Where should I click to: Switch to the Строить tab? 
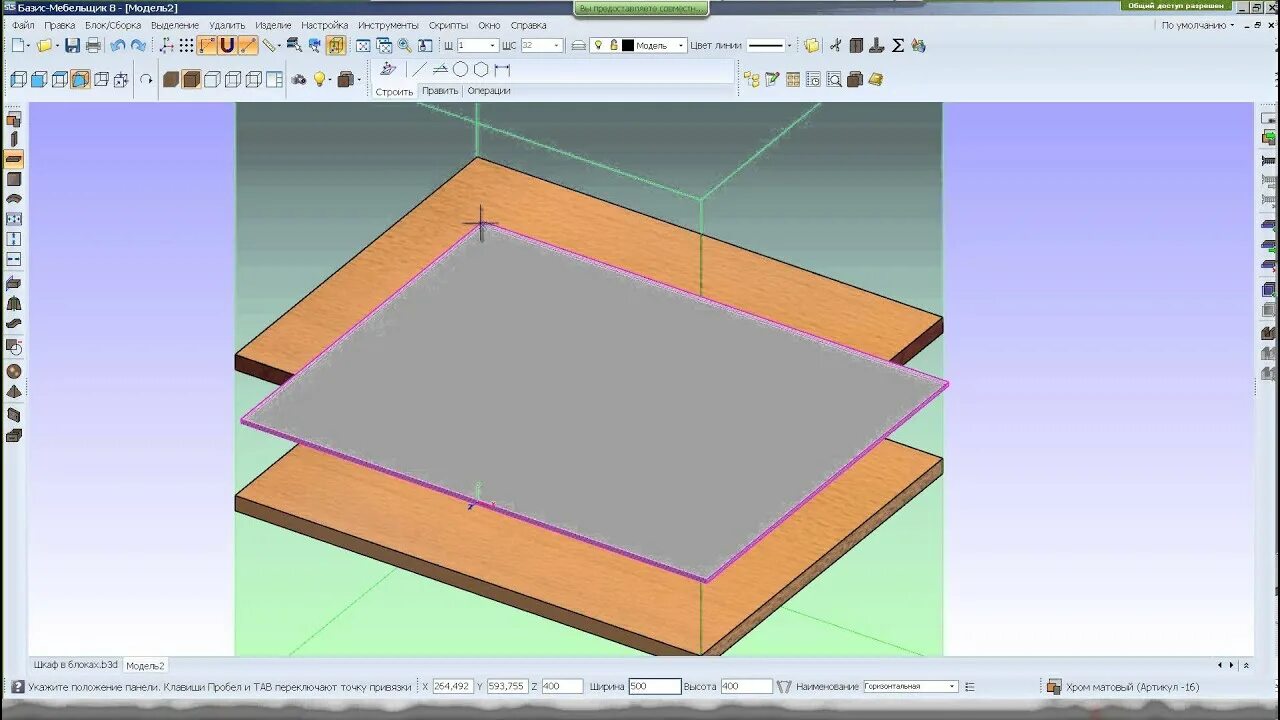pyautogui.click(x=394, y=91)
